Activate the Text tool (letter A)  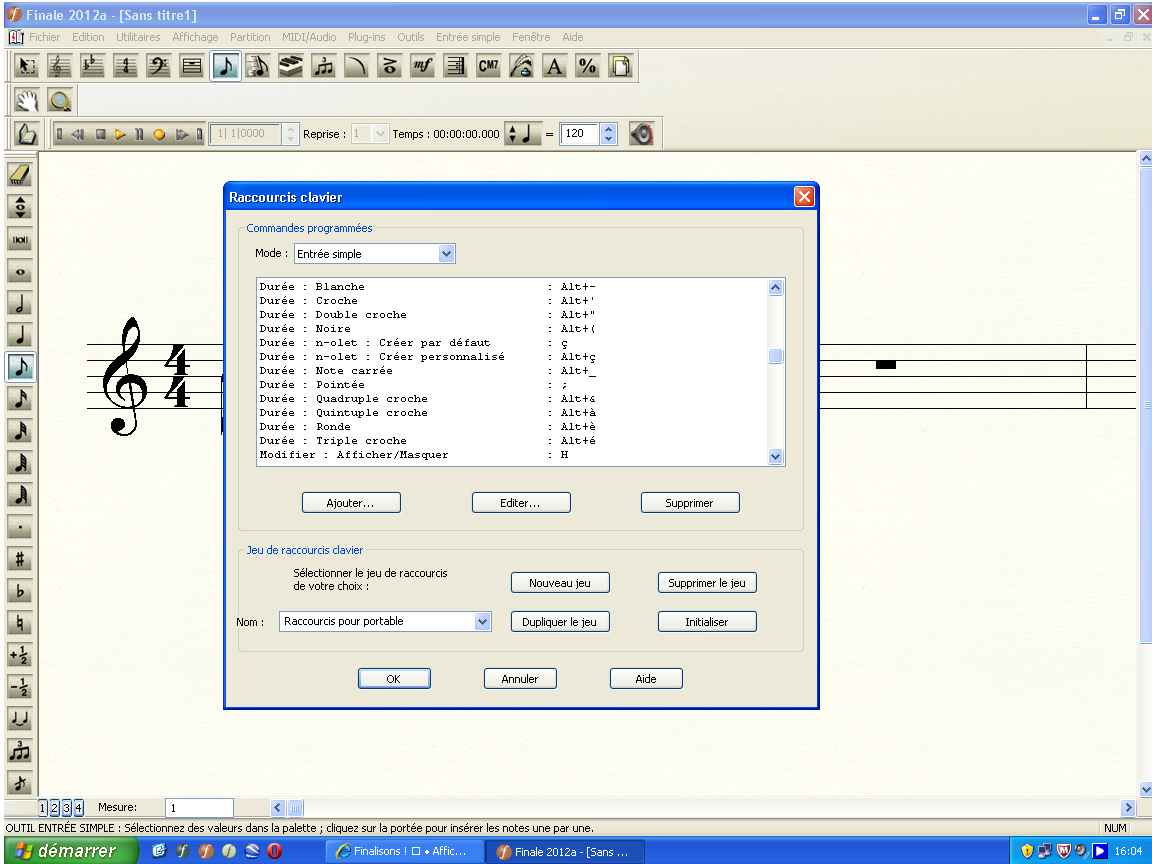554,67
